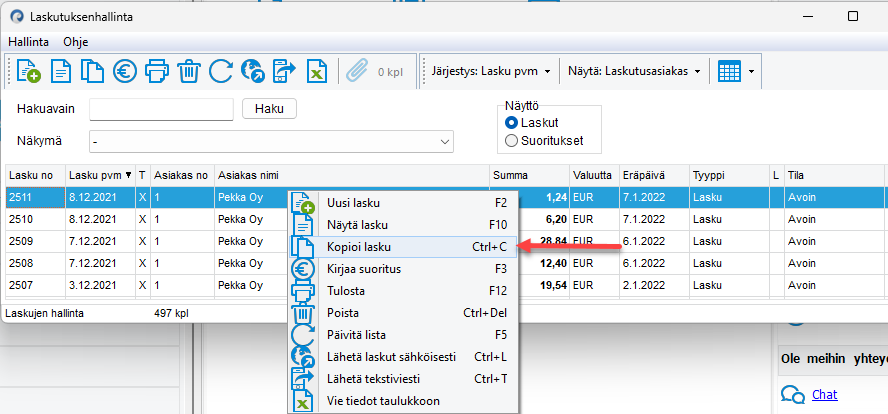This screenshot has height=414, width=888.
Task: Open the Näkymä combo box
Action: 271,142
